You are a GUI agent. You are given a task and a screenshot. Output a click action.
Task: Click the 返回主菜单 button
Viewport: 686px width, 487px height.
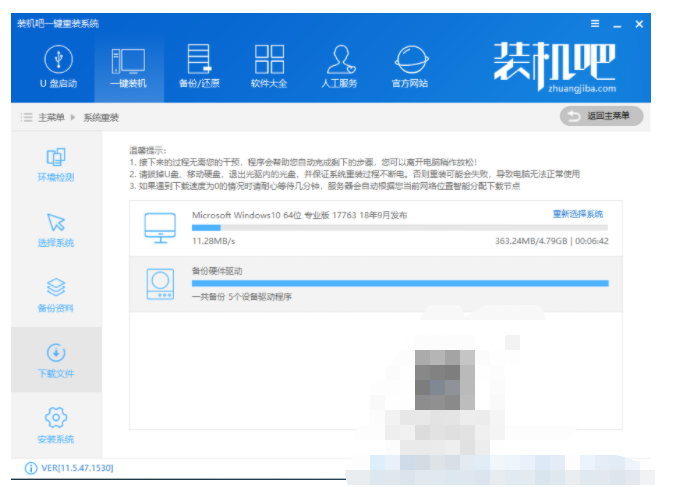point(602,117)
